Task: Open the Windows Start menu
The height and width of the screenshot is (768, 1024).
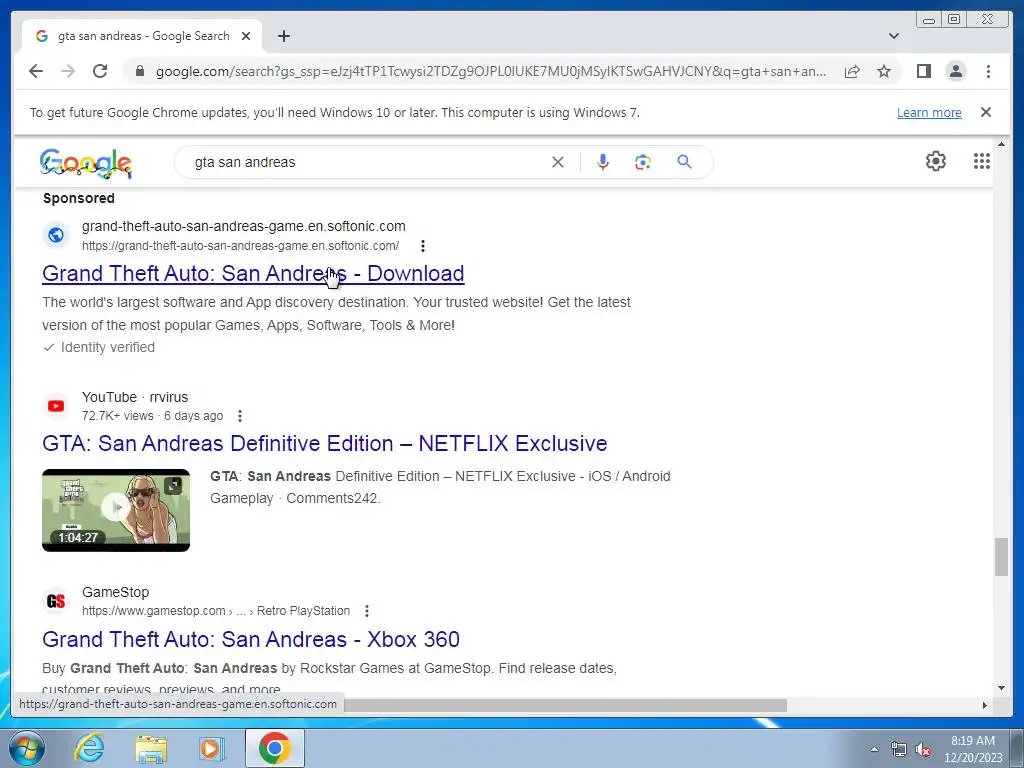Action: click(26, 748)
